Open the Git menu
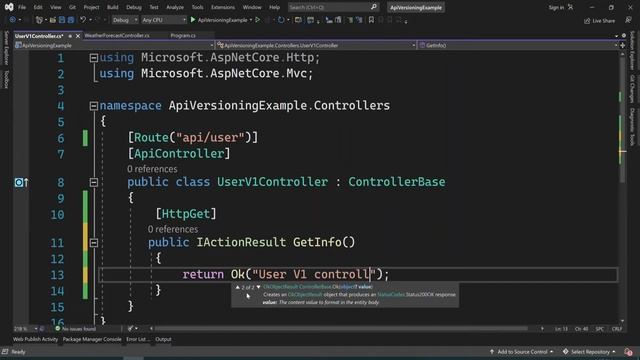Screen dimensions: 640x360 (x=72, y=7)
